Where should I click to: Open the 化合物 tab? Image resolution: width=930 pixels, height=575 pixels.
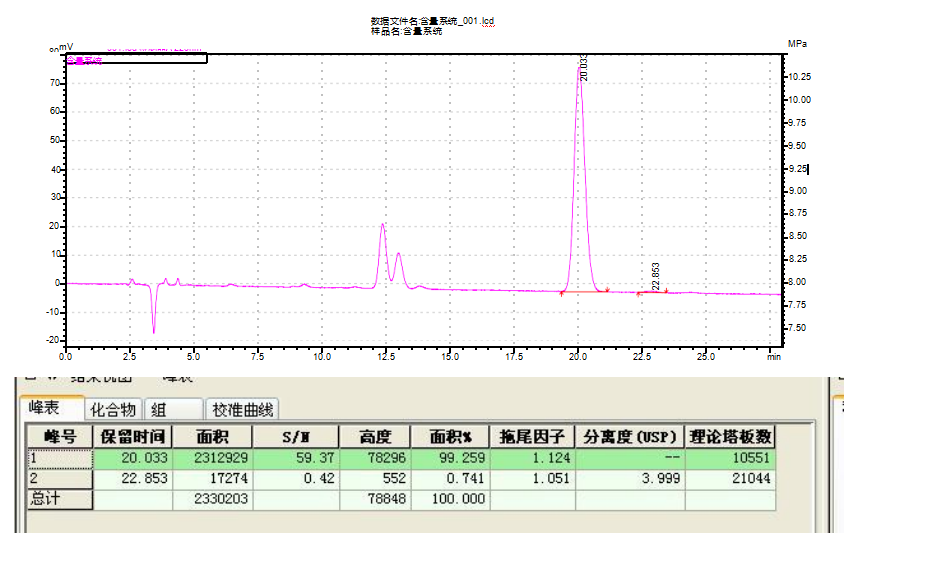(113, 408)
